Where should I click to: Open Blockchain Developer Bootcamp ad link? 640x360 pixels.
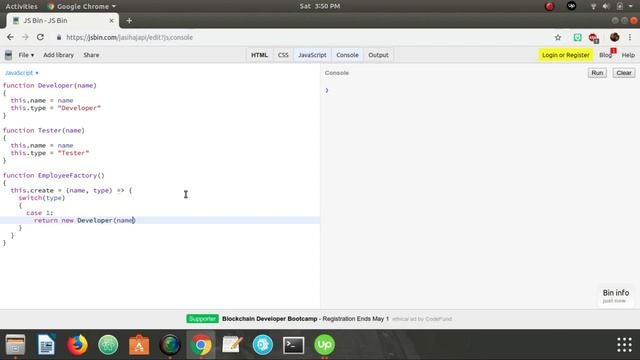(x=305, y=319)
